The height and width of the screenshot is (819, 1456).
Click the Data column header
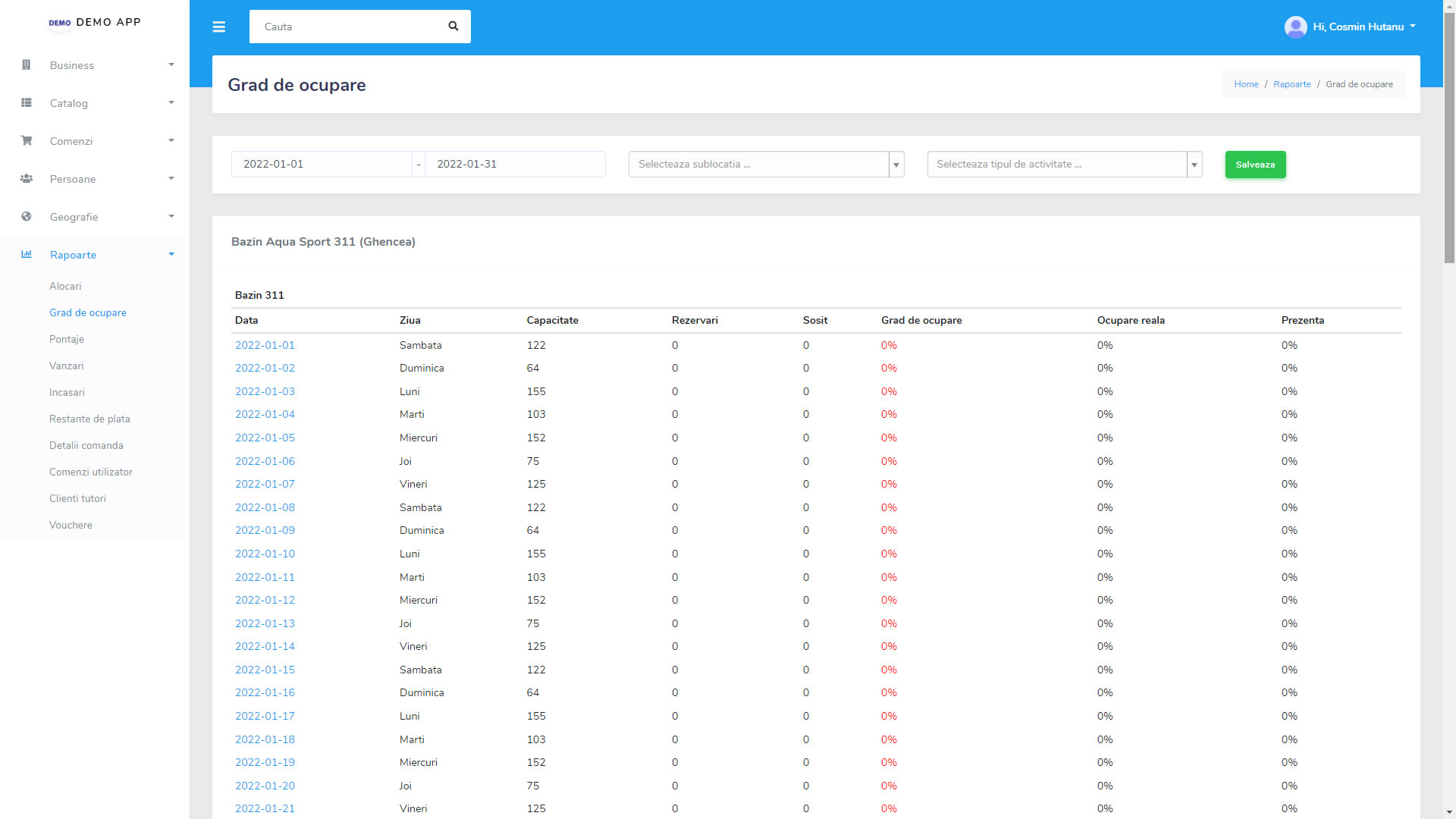click(x=246, y=320)
